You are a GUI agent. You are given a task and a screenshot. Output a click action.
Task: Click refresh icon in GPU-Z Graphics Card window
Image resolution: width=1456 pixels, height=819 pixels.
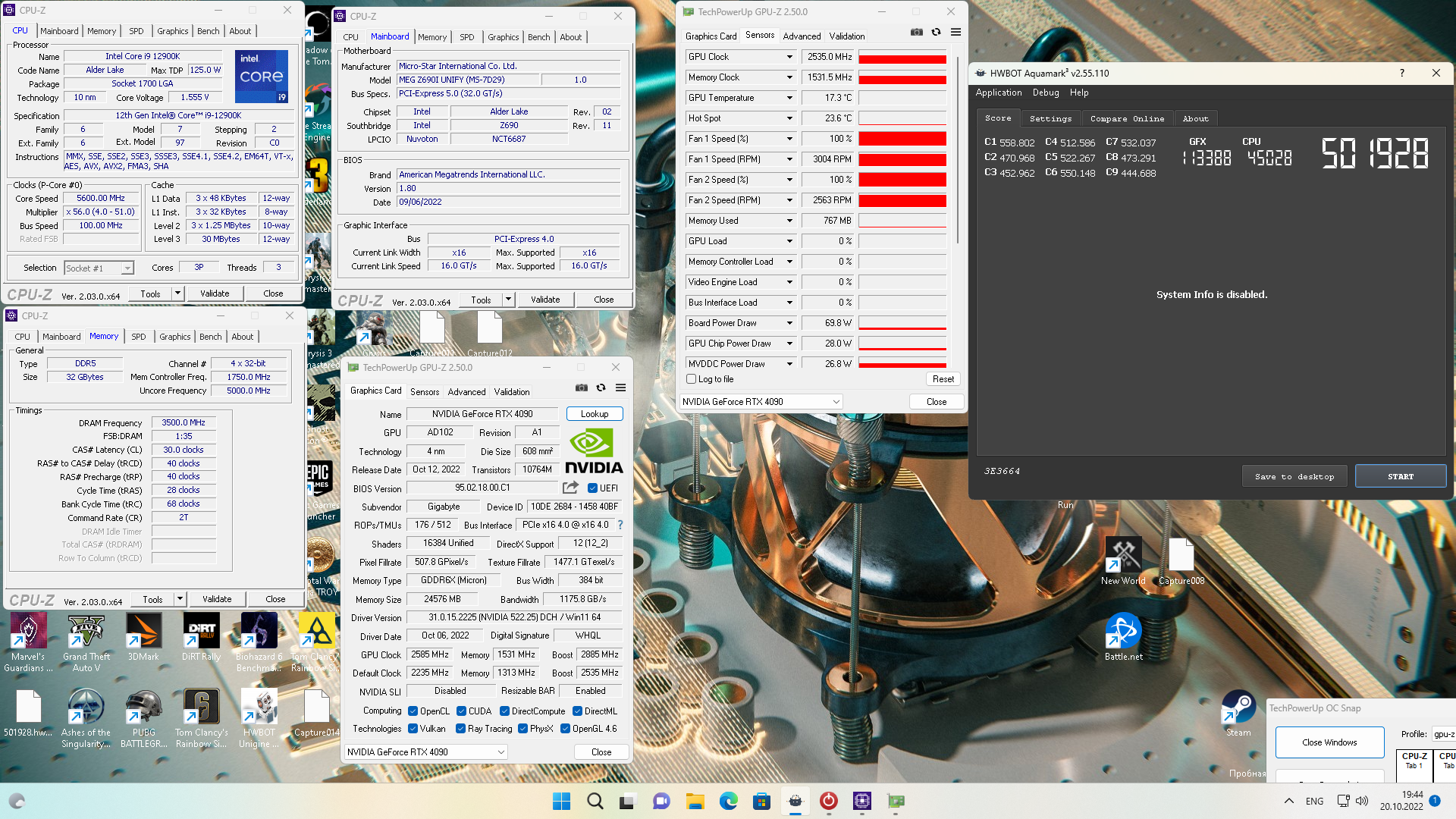point(601,388)
